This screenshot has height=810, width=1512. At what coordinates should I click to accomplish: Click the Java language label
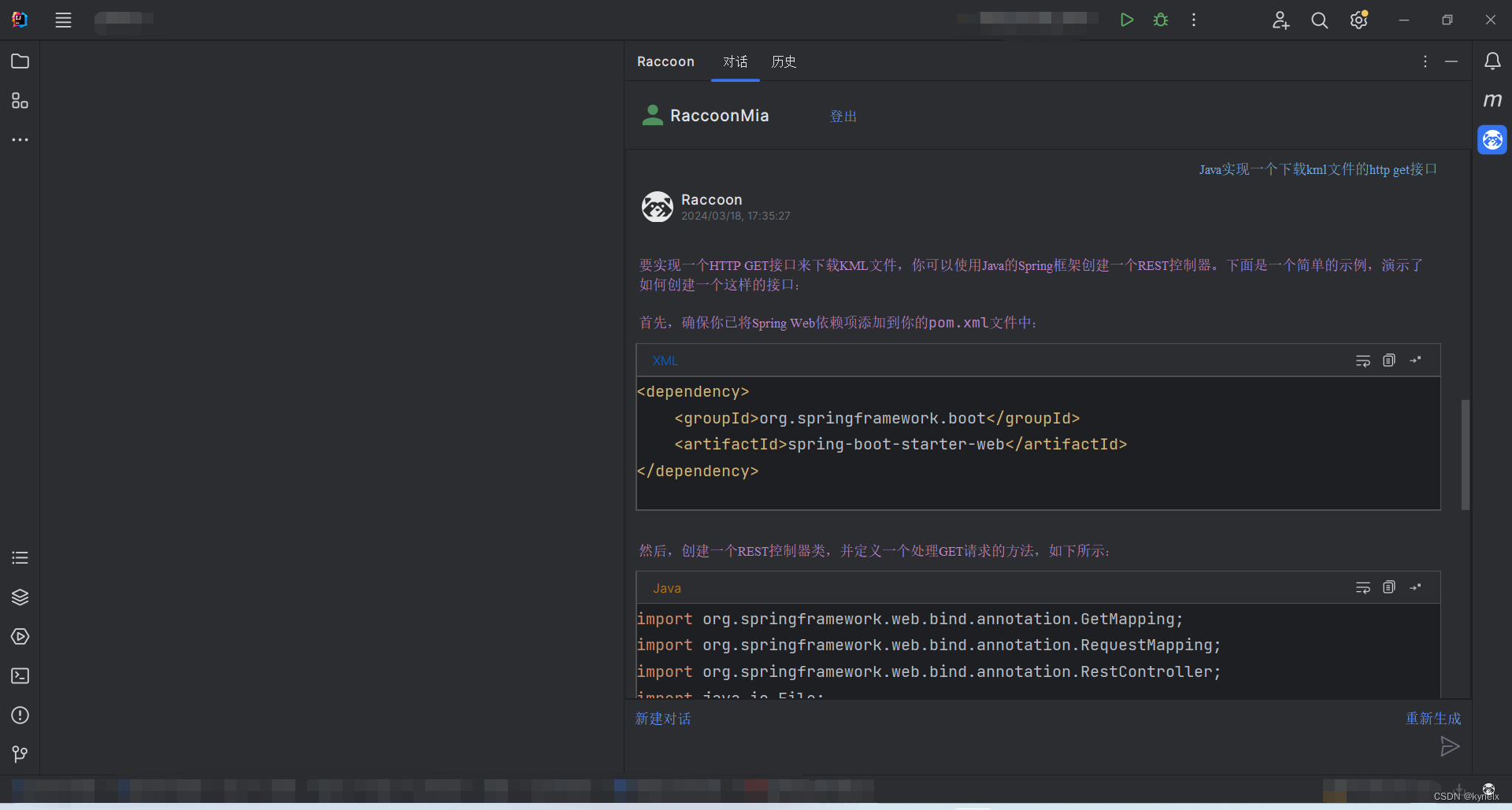click(x=667, y=588)
